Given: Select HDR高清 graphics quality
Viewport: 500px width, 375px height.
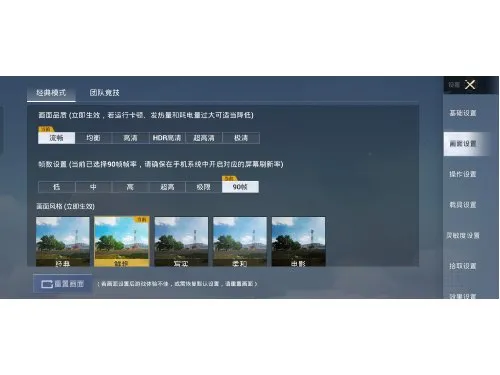Looking at the screenshot, I should click(167, 138).
